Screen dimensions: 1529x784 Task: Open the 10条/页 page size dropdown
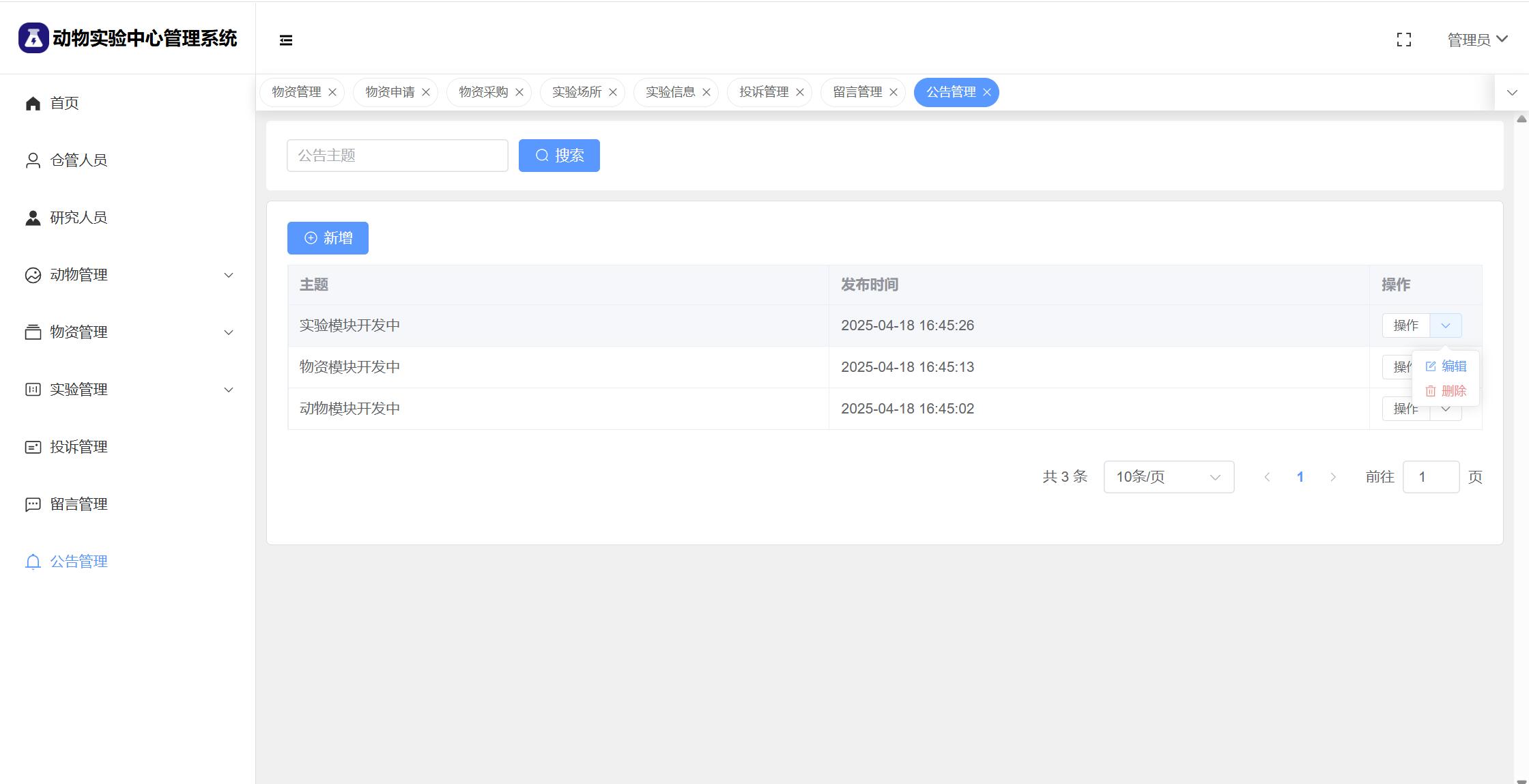point(1168,477)
